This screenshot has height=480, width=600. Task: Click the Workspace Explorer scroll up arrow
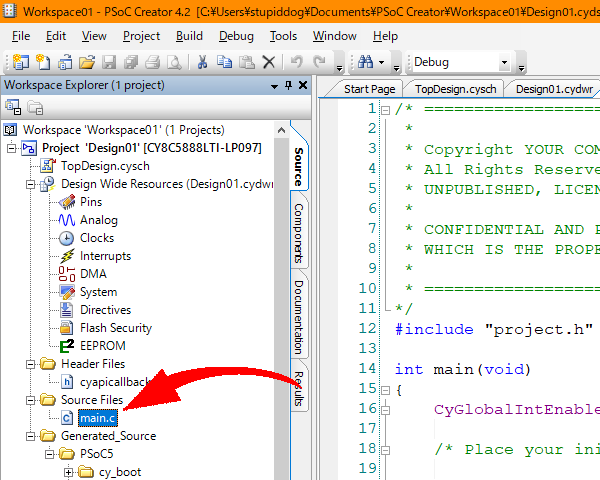[281, 130]
